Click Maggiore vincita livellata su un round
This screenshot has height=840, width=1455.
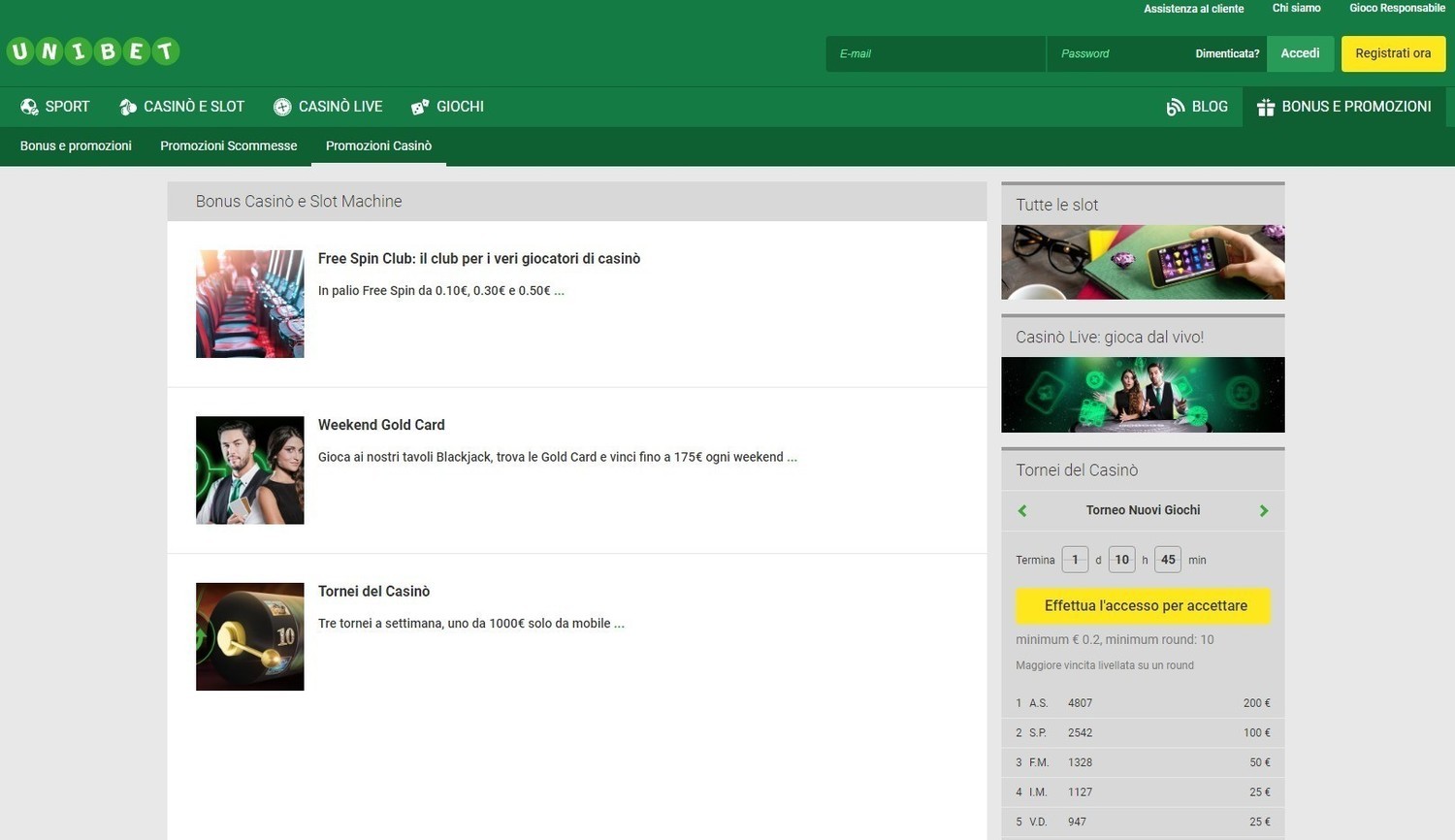pyautogui.click(x=1105, y=665)
